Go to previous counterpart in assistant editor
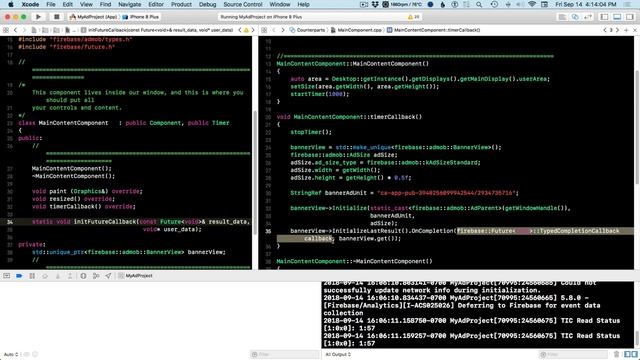This screenshot has height=360, width=640. (605, 30)
